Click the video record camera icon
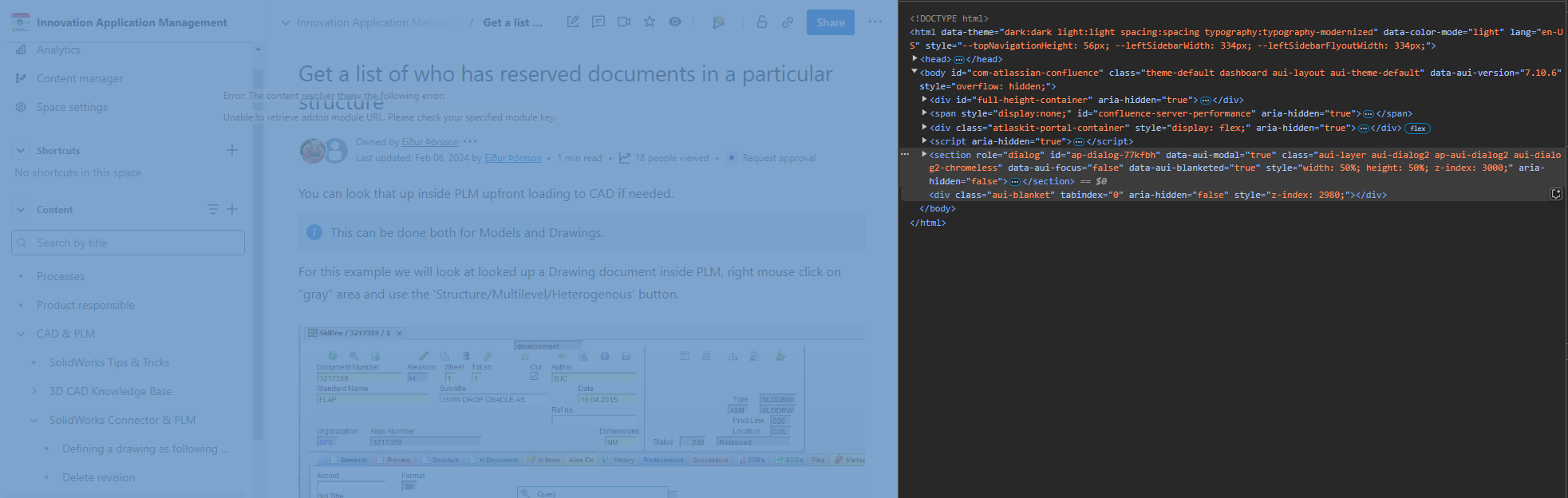This screenshot has height=498, width=1568. click(624, 22)
